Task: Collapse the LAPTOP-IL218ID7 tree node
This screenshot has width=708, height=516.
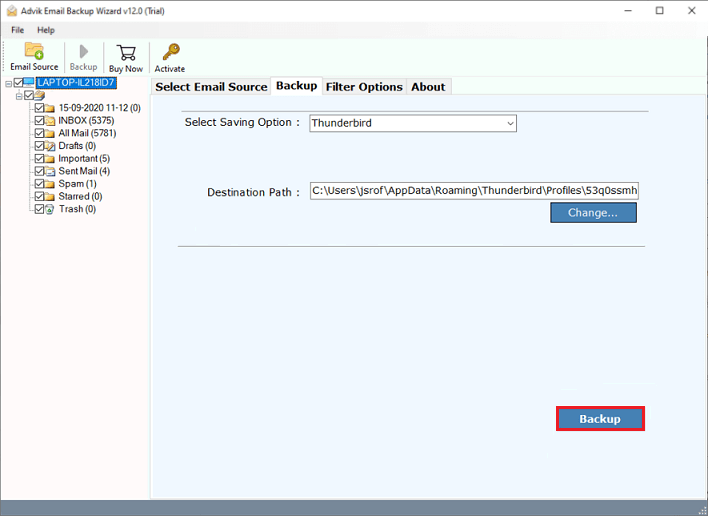Action: pos(8,84)
